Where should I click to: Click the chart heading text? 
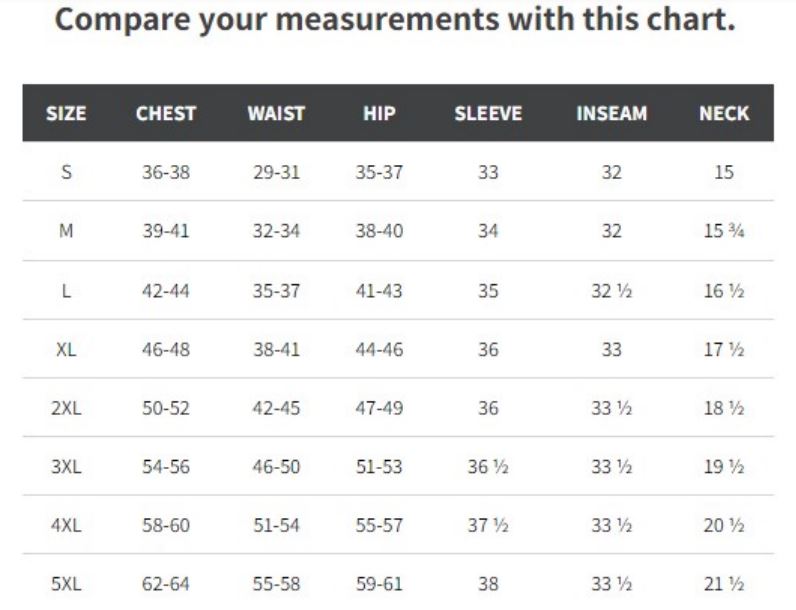pos(395,19)
